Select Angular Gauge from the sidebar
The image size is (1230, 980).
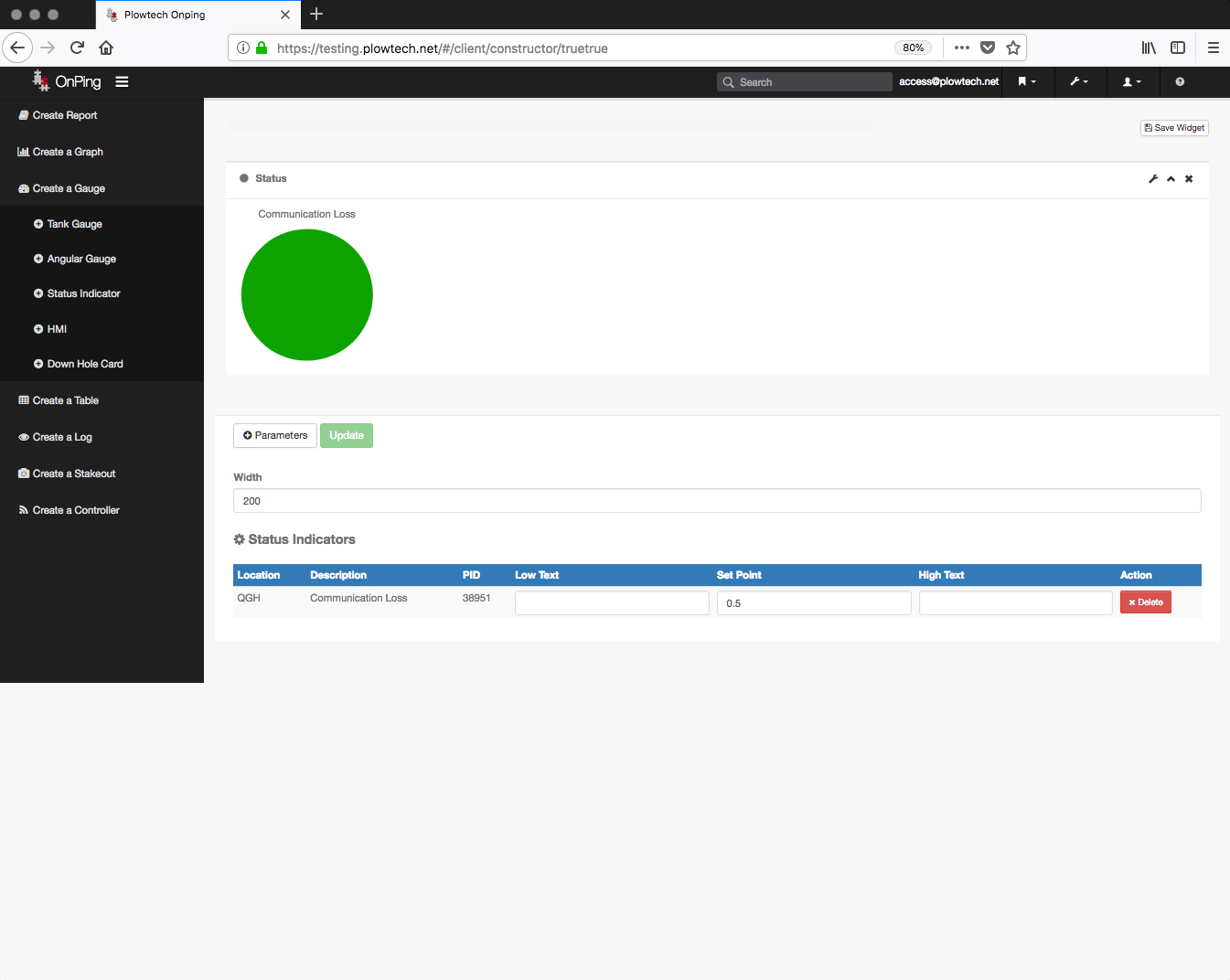[x=81, y=259]
